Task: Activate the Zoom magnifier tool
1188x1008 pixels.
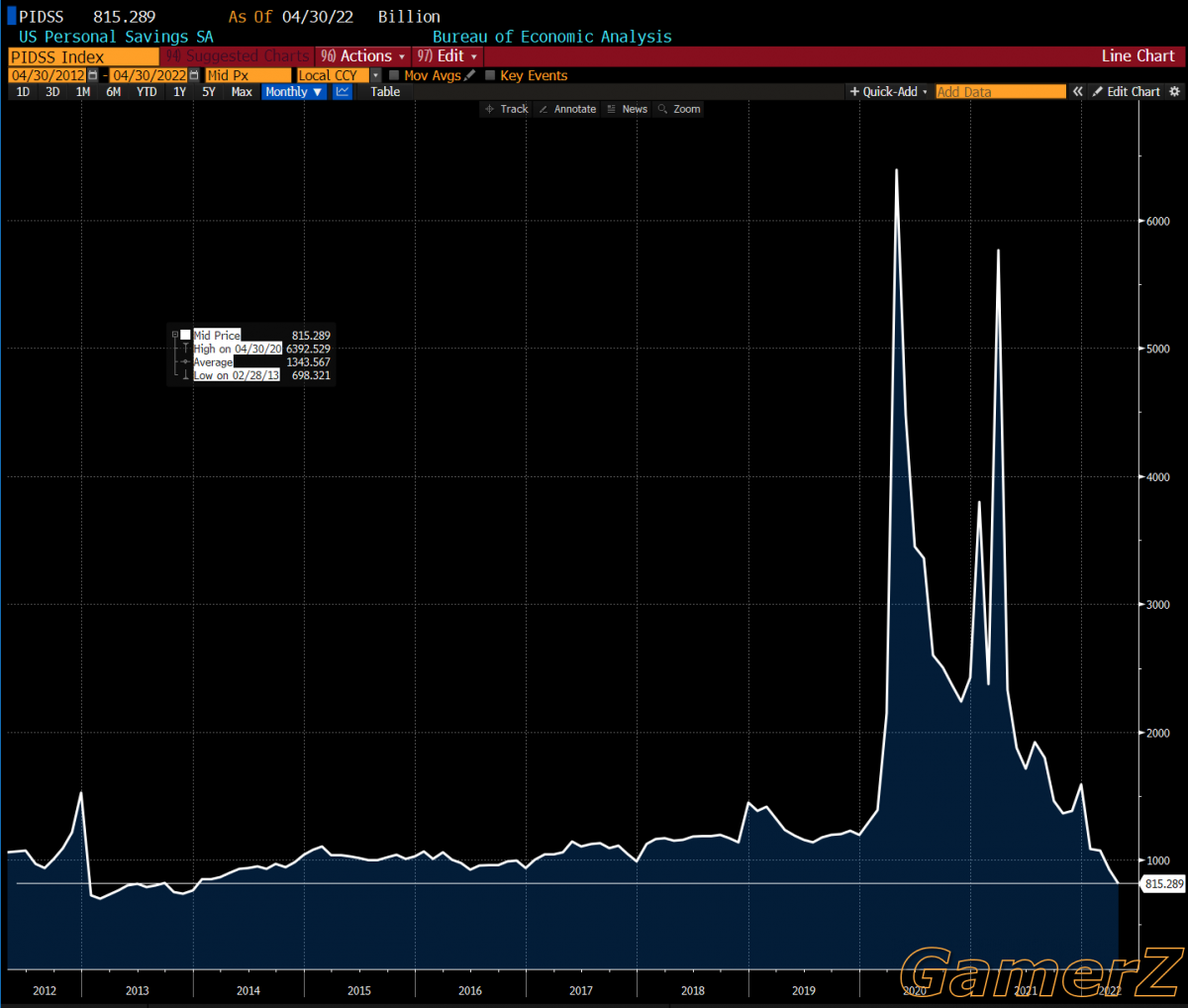Action: click(x=679, y=109)
